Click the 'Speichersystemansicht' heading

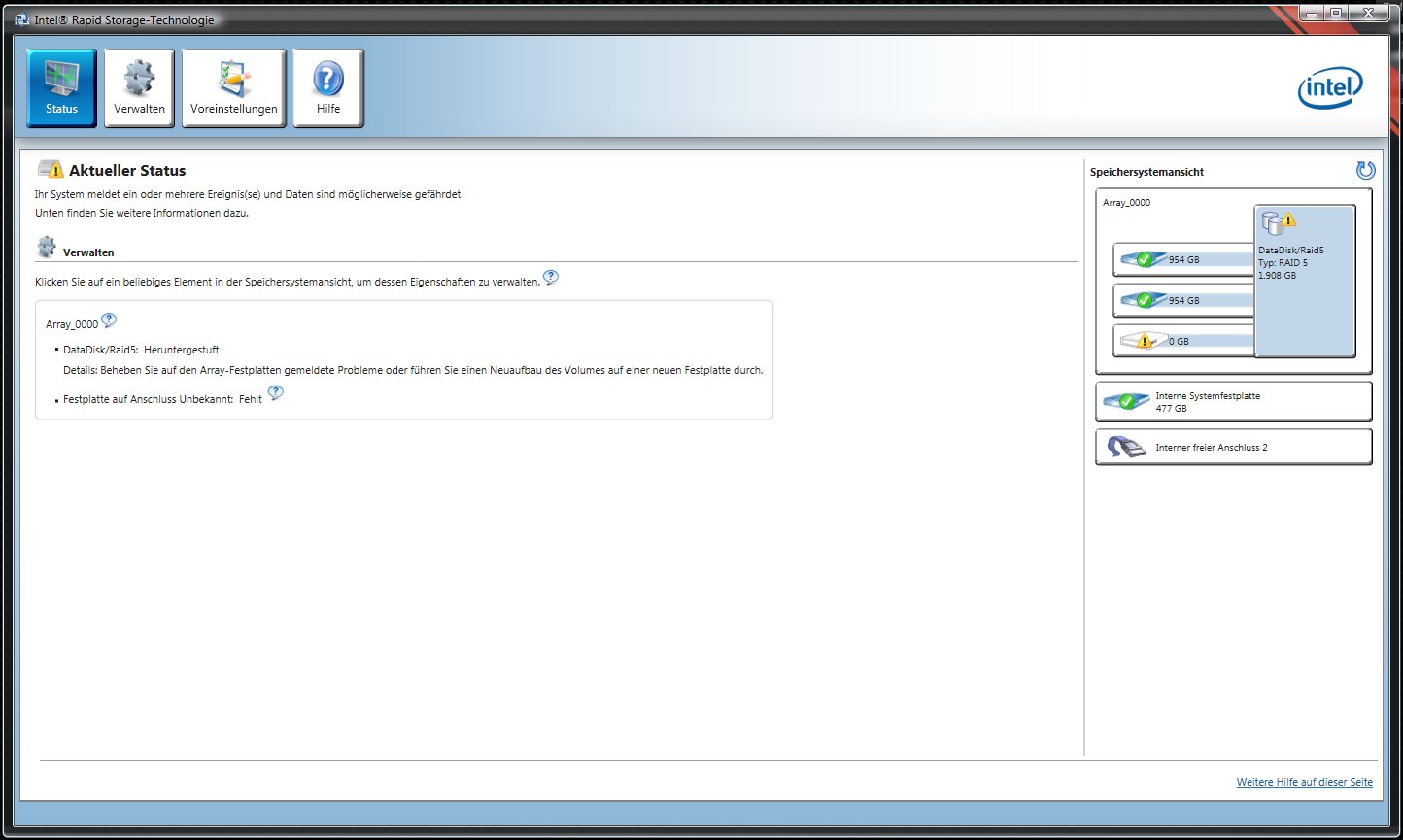click(1146, 172)
